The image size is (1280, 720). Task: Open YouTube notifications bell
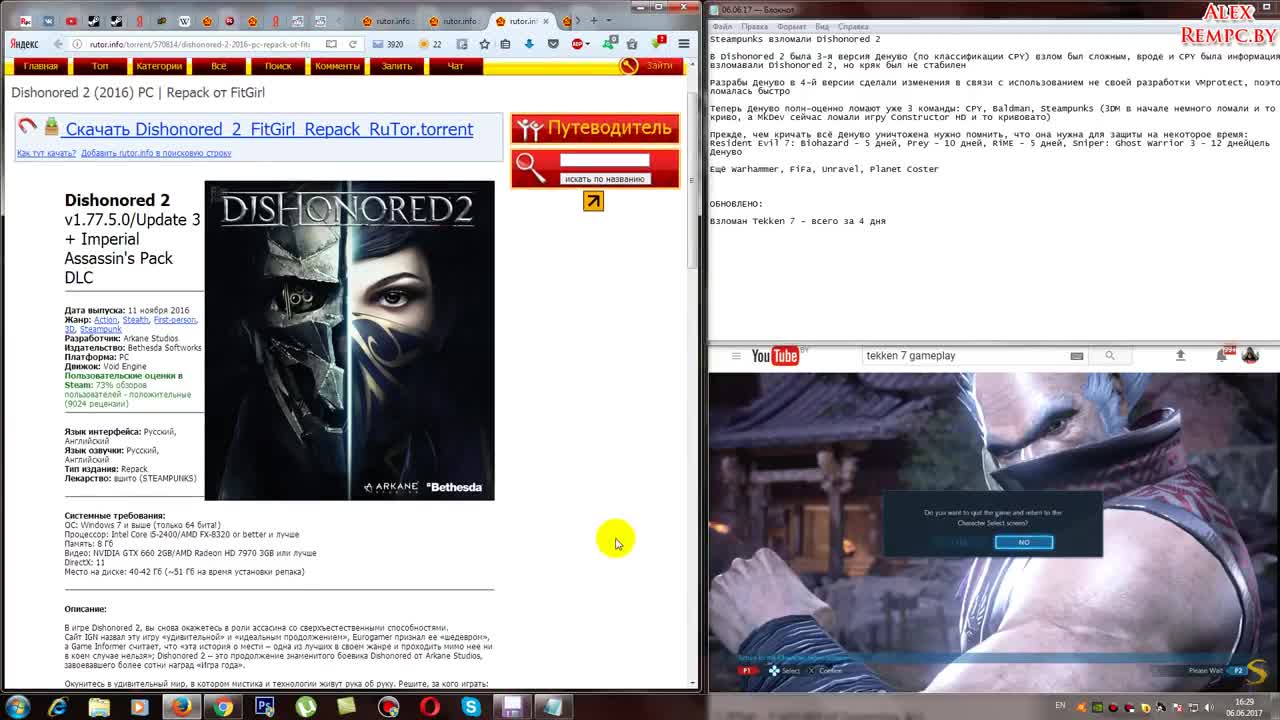point(1222,356)
